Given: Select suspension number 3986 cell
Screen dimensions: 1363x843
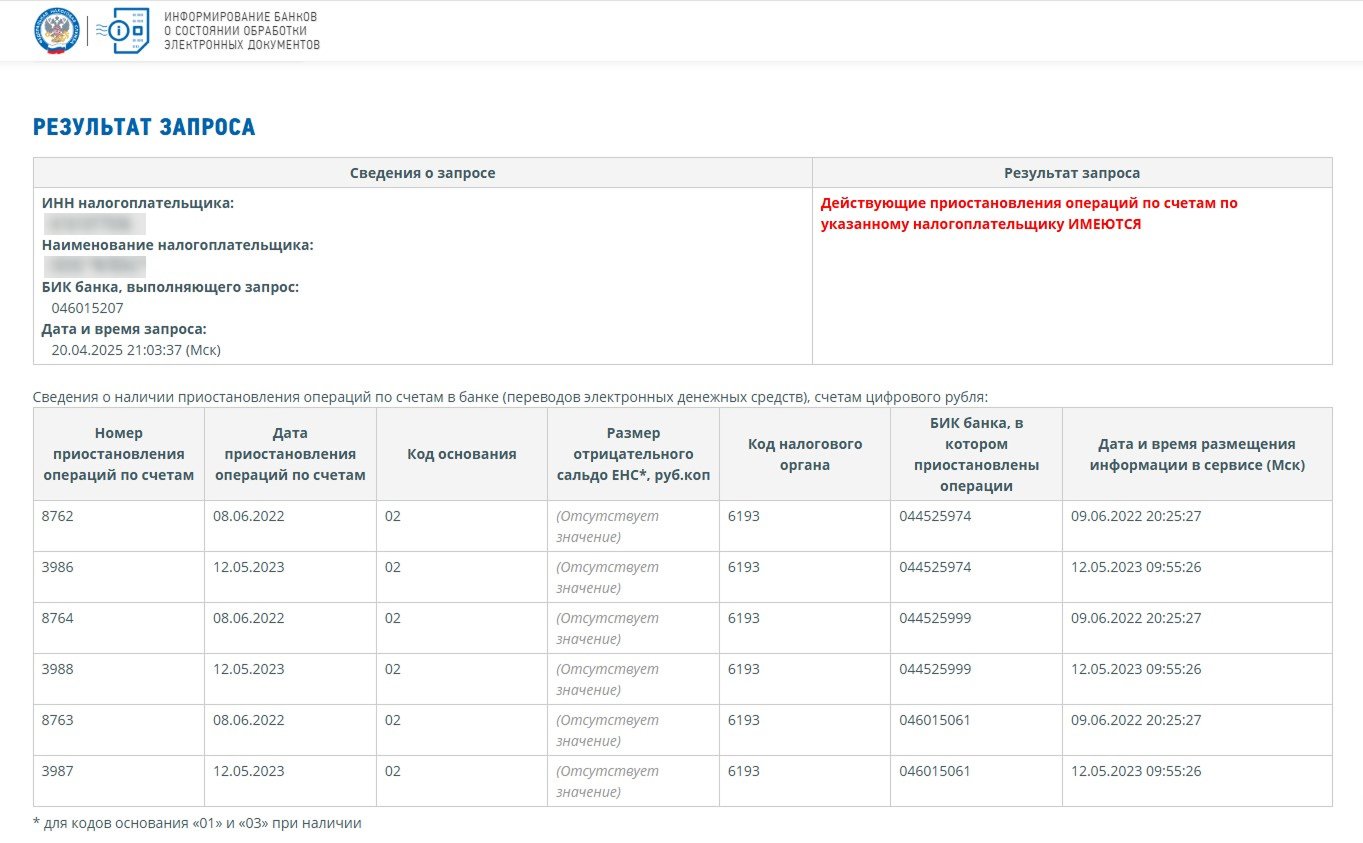Looking at the screenshot, I should 58,567.
